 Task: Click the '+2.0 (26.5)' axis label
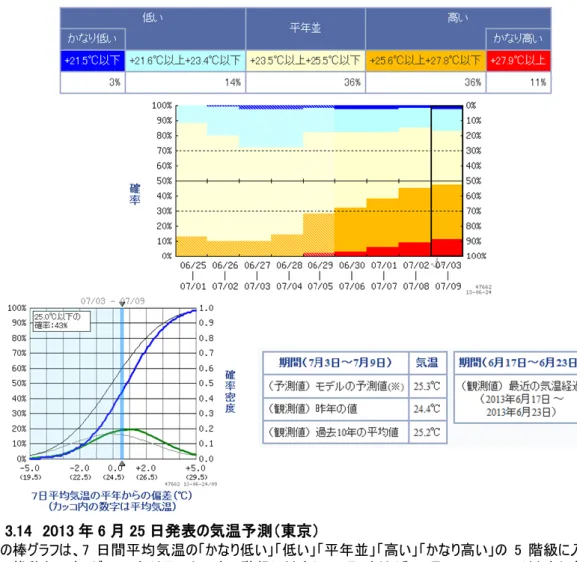146,472
